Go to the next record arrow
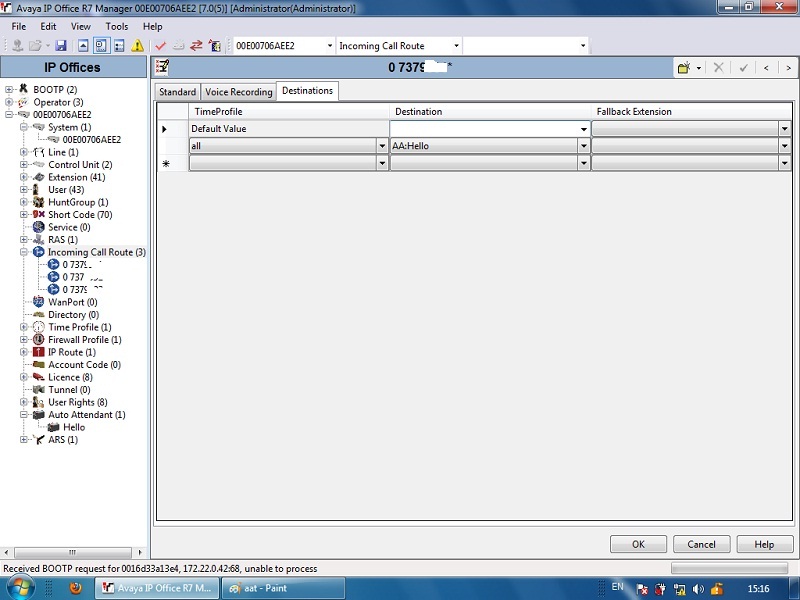This screenshot has height=600, width=800. pyautogui.click(x=788, y=67)
